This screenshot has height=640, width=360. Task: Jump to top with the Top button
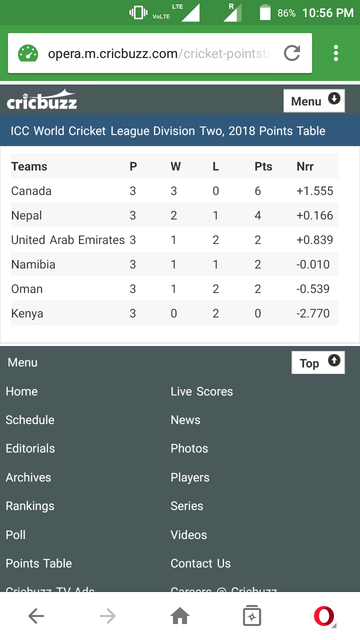point(318,362)
